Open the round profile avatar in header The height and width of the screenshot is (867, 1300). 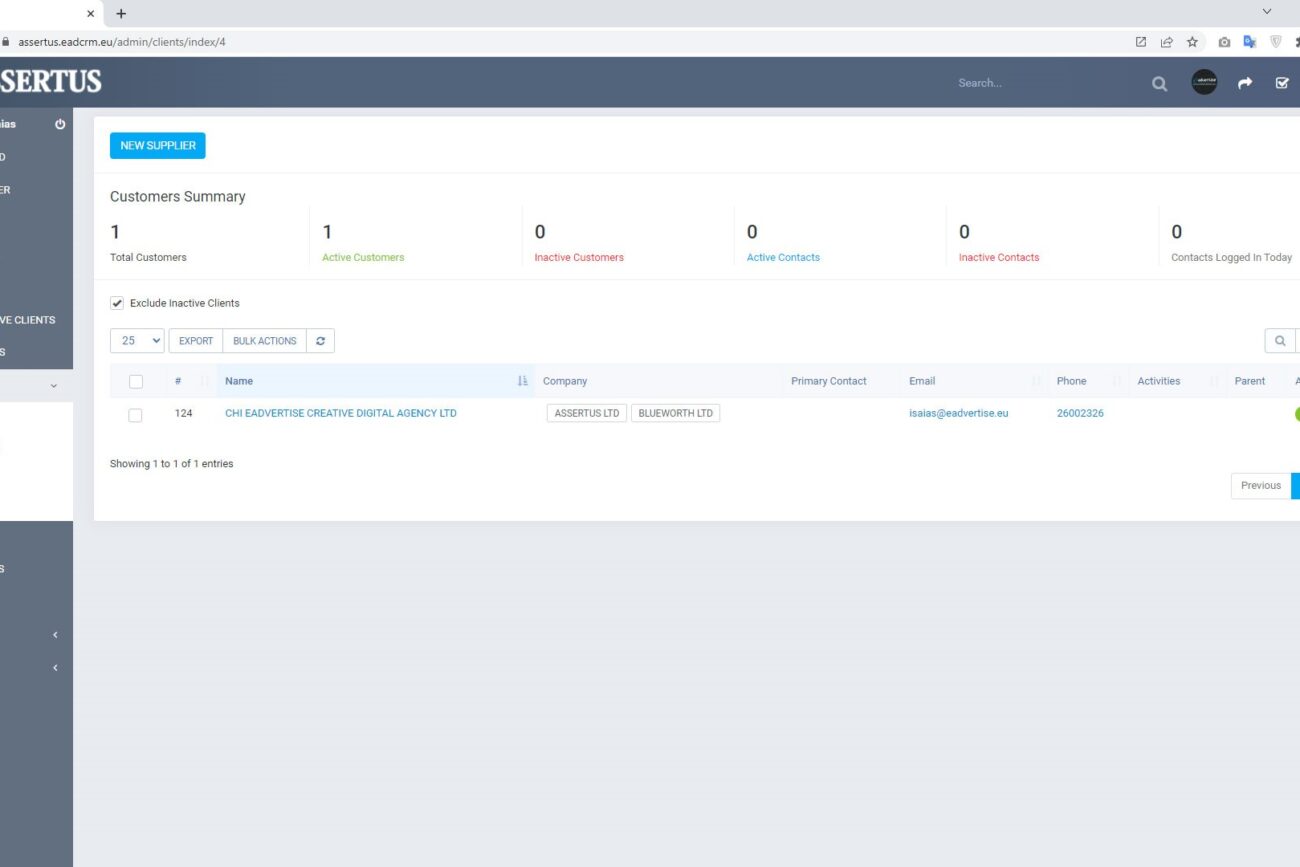[1204, 83]
